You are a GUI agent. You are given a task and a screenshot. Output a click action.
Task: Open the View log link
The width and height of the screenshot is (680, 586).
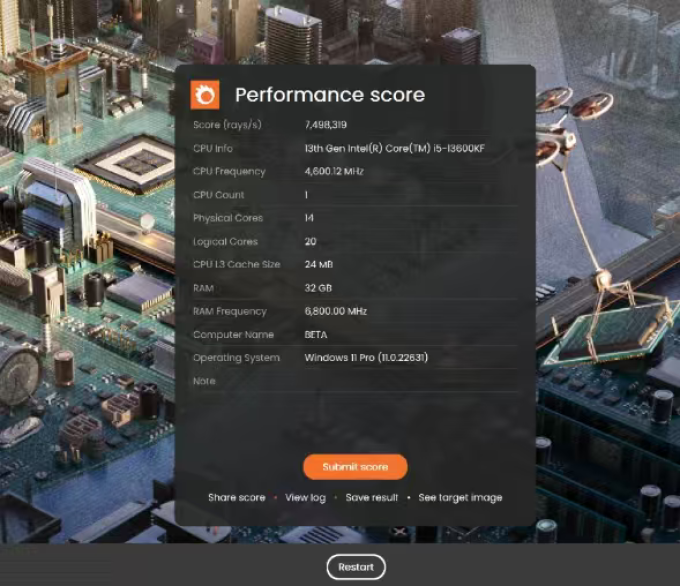[305, 498]
